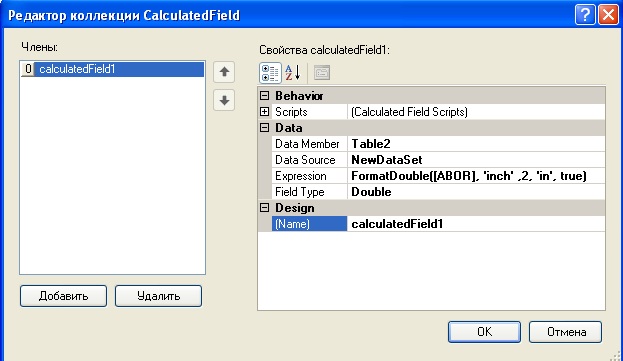Collapse the Data category
Image resolution: width=623 pixels, height=361 pixels.
[264, 128]
